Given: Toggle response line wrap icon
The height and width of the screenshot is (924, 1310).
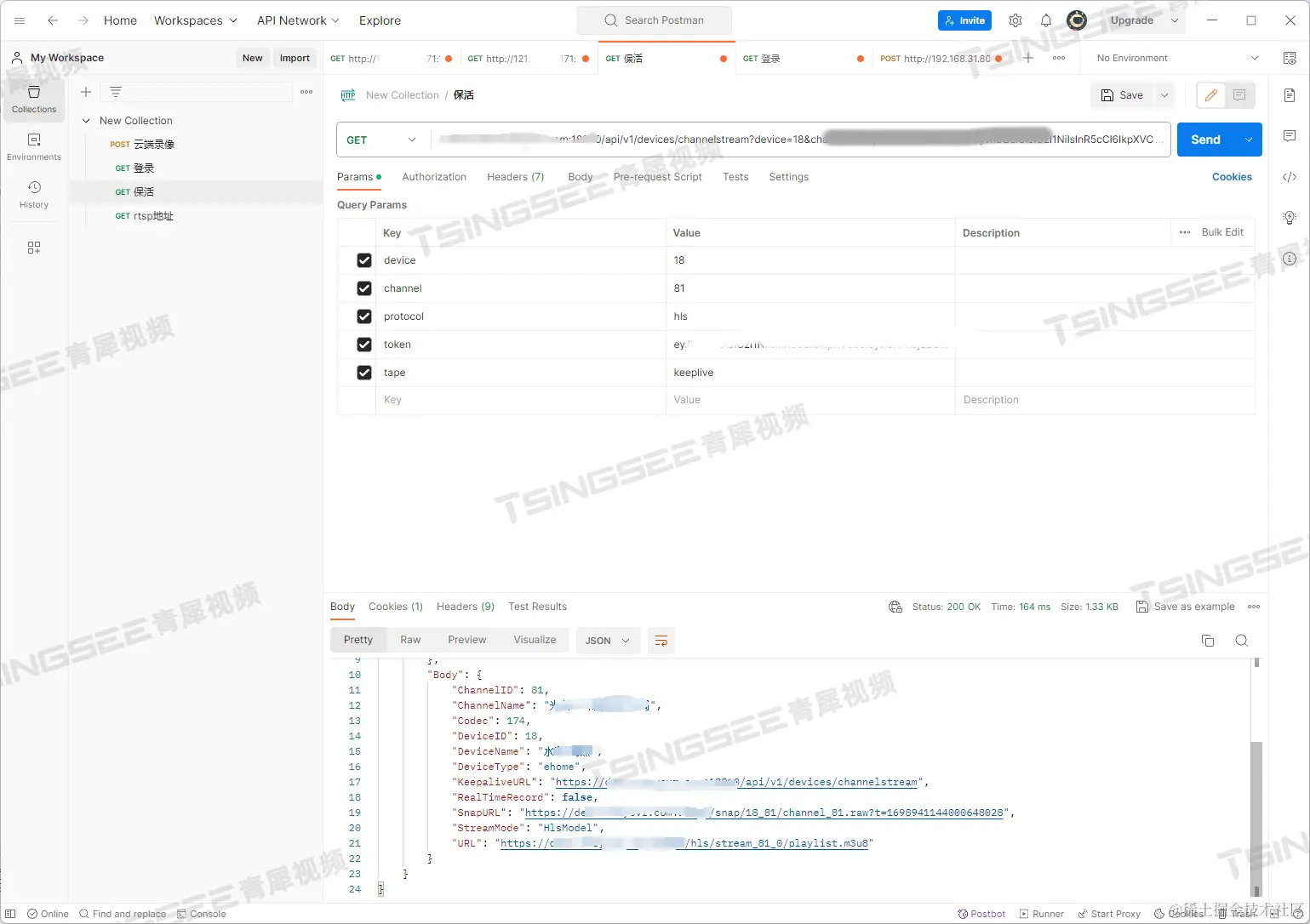Looking at the screenshot, I should [661, 641].
